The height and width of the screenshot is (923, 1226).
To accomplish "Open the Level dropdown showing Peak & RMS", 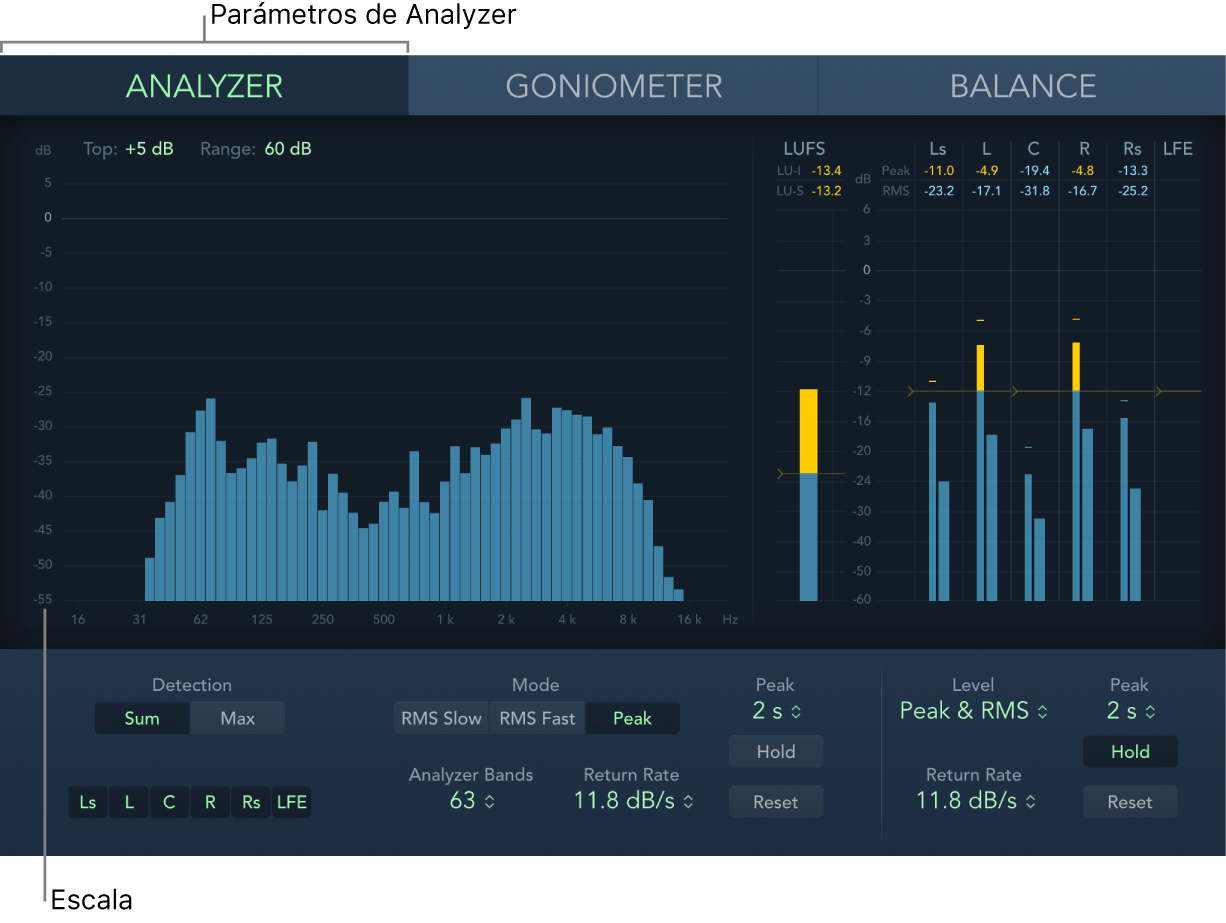I will (972, 711).
